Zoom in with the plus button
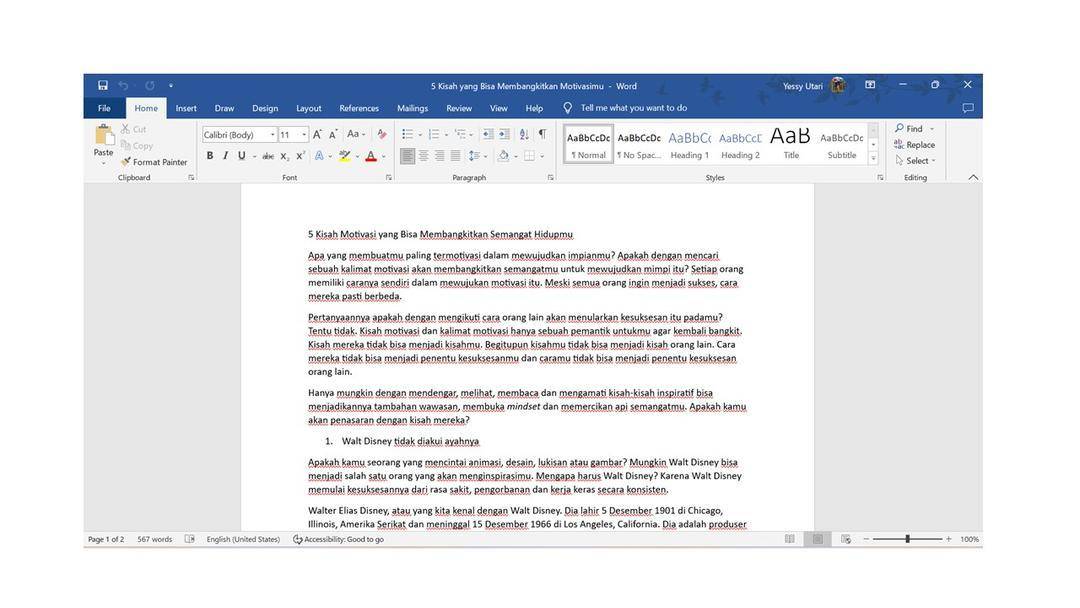 point(948,539)
